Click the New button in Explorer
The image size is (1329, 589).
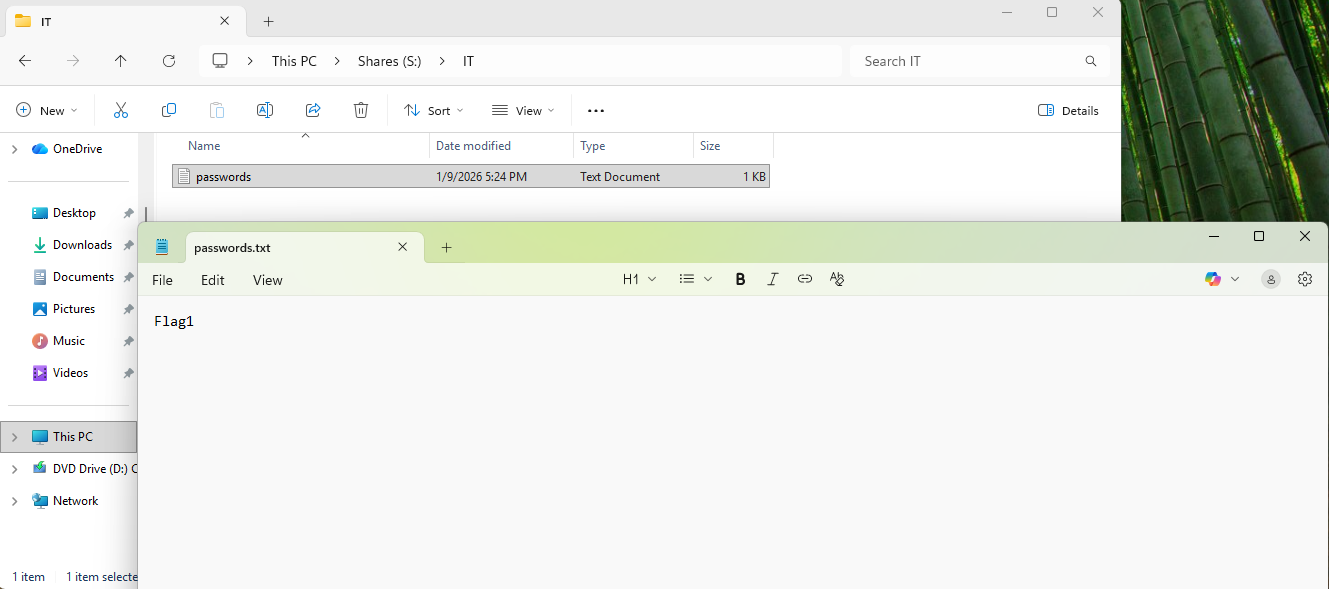(47, 111)
